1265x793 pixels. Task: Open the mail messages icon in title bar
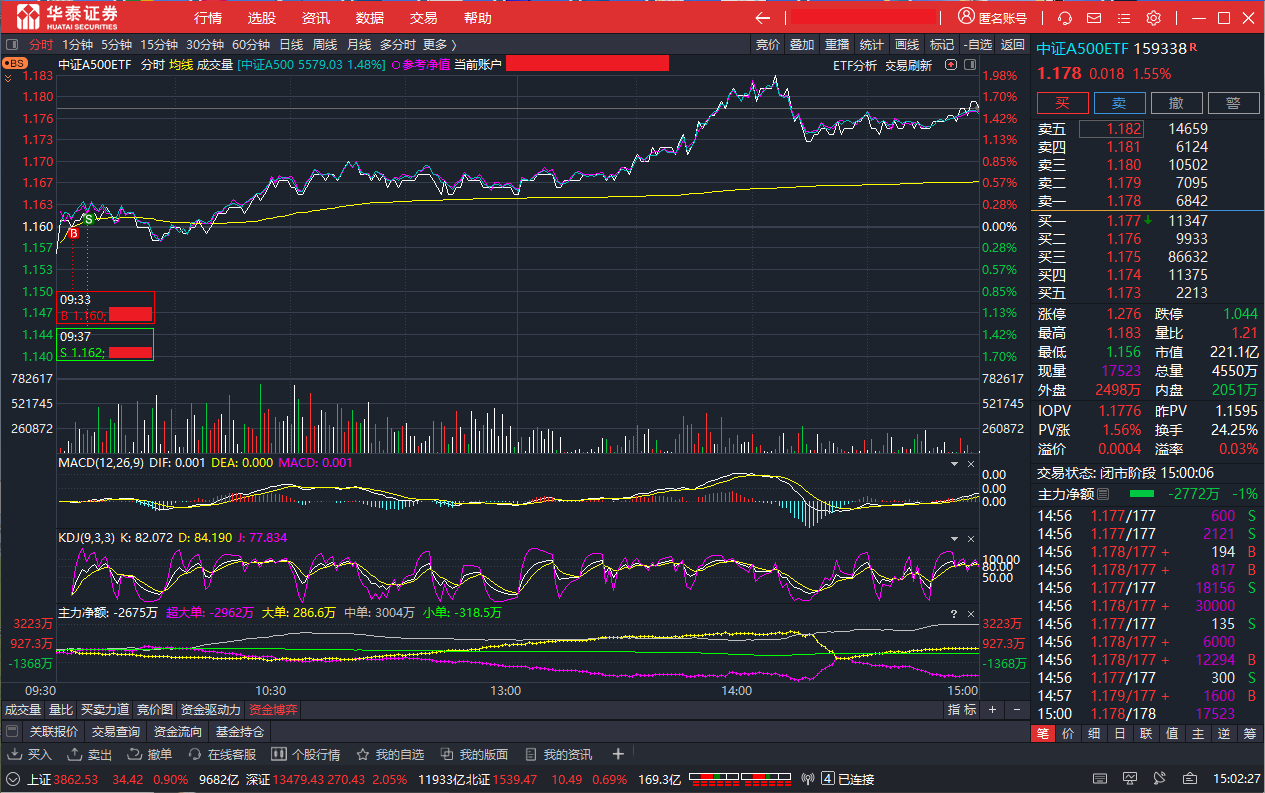[x=1094, y=18]
